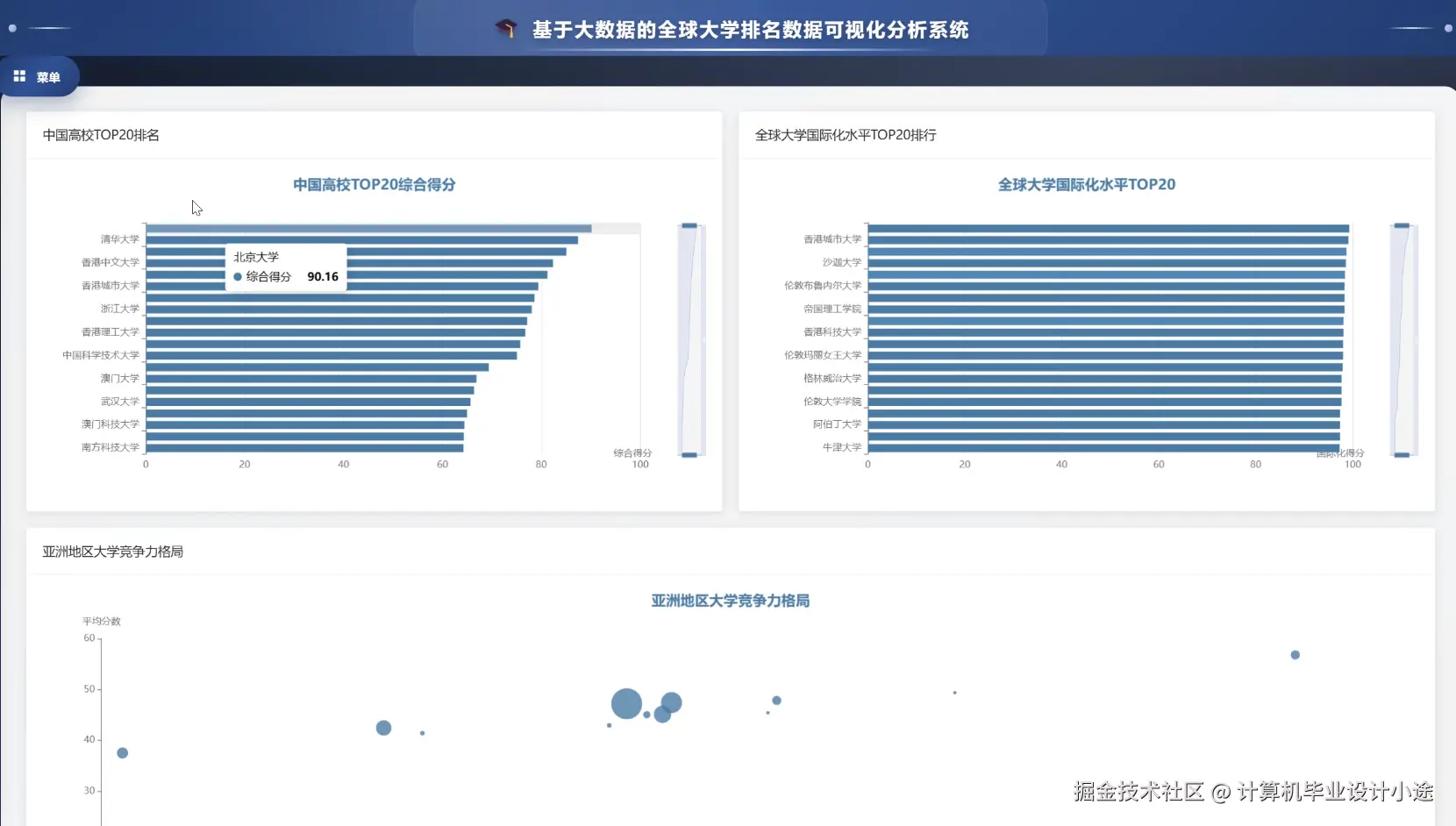Click the largest bubble in the Asia scatter chart

click(626, 704)
